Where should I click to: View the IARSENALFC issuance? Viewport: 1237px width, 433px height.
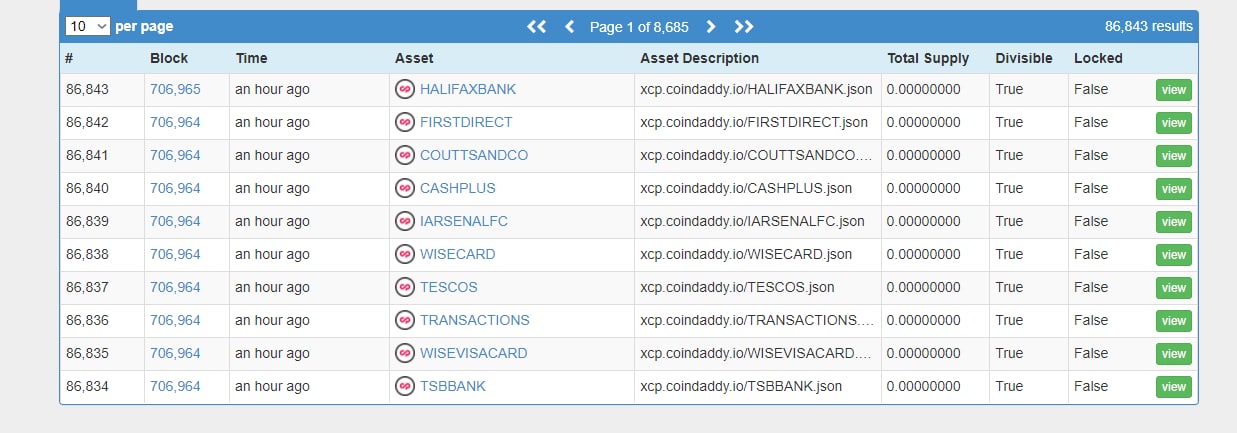(1174, 222)
